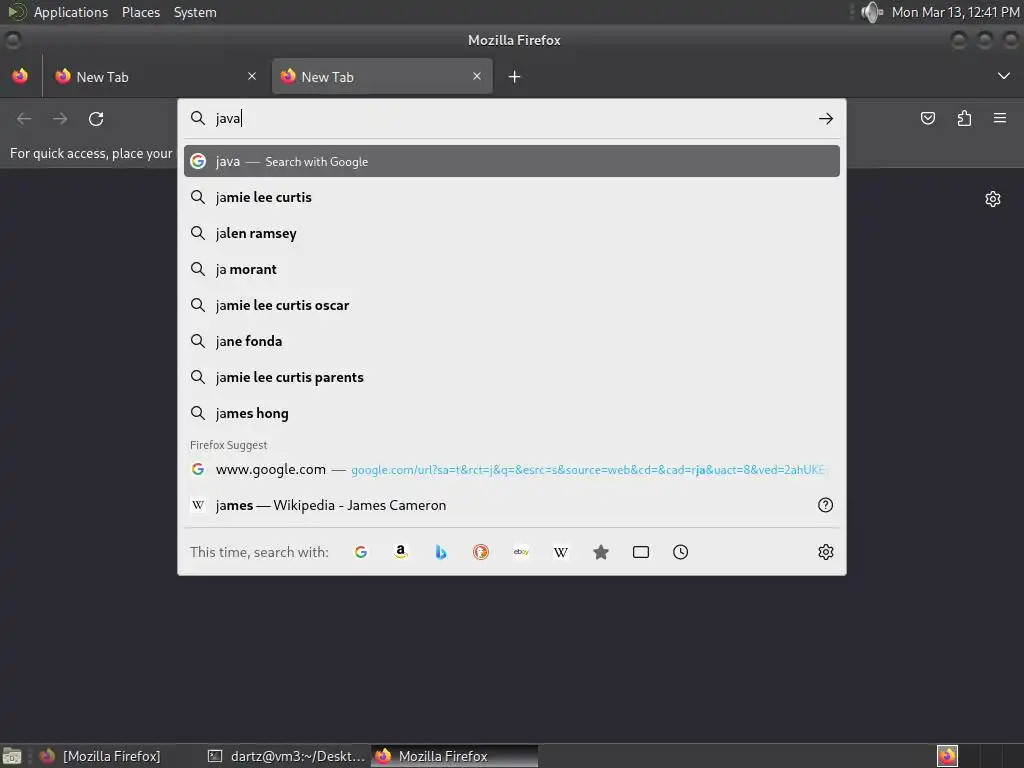Open the System menu
The width and height of the screenshot is (1024, 768).
pos(195,12)
